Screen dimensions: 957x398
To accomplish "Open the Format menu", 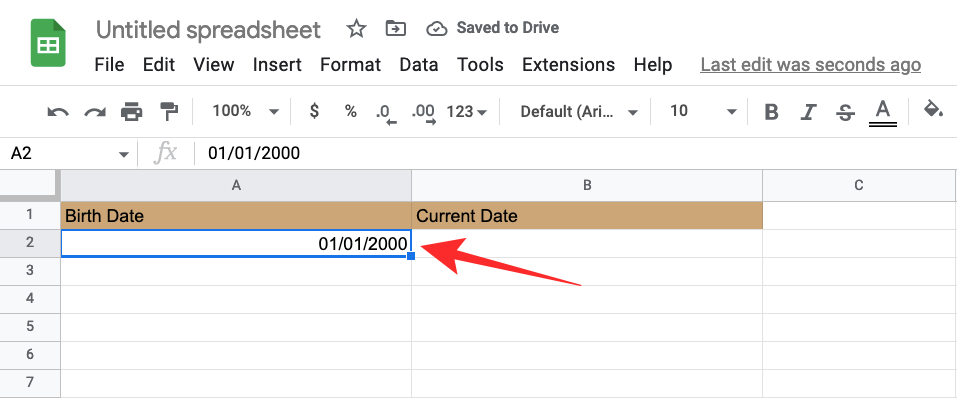I will pyautogui.click(x=350, y=65).
